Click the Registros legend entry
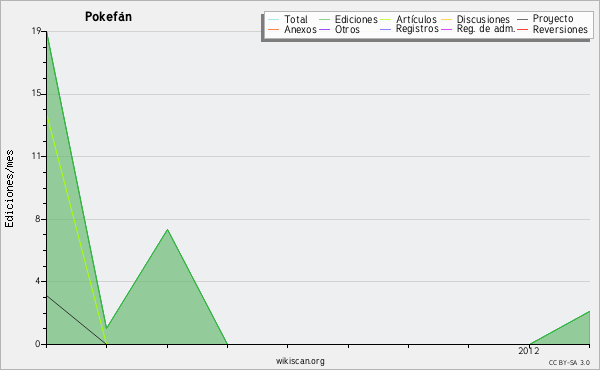 pyautogui.click(x=409, y=29)
